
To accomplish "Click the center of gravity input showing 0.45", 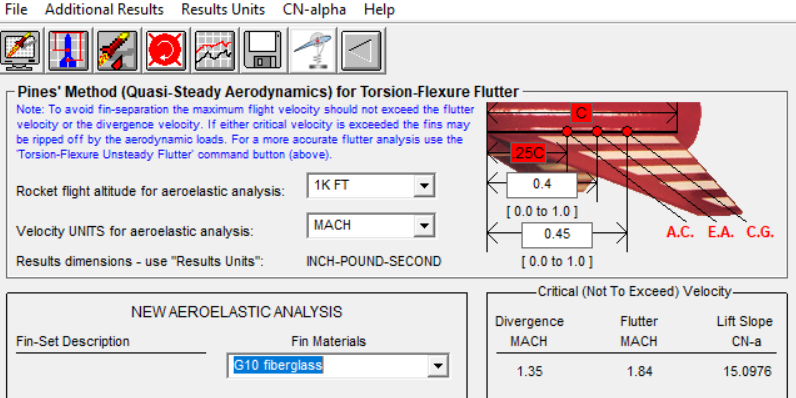I will (557, 235).
